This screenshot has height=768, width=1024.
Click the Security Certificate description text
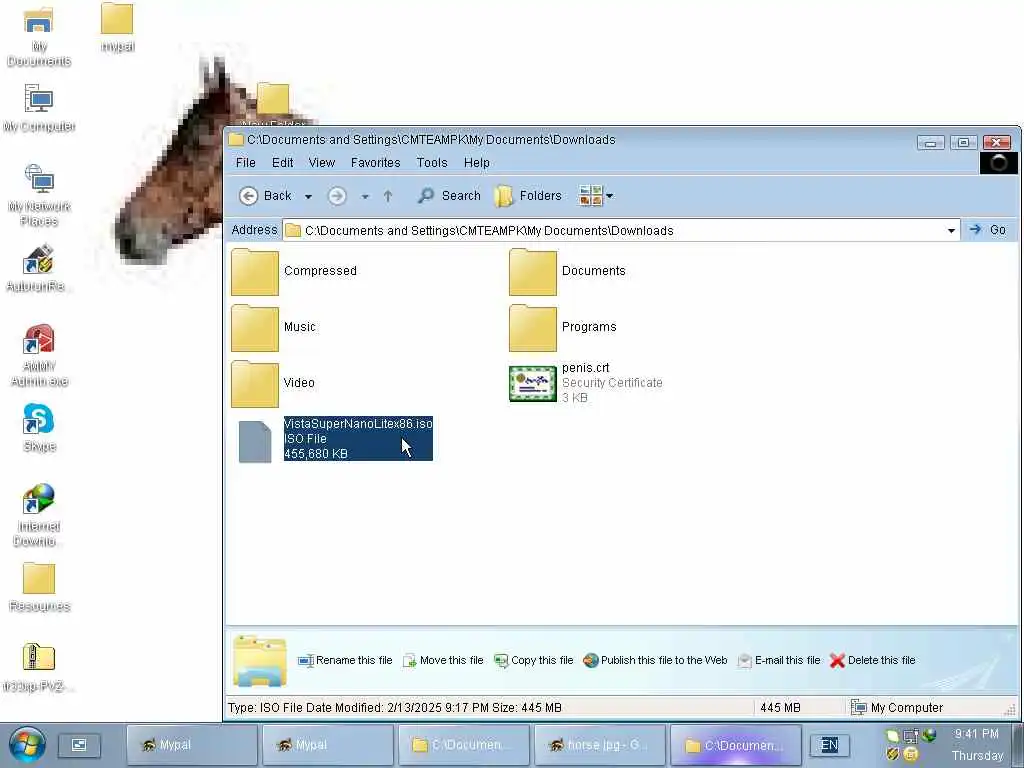pos(612,383)
